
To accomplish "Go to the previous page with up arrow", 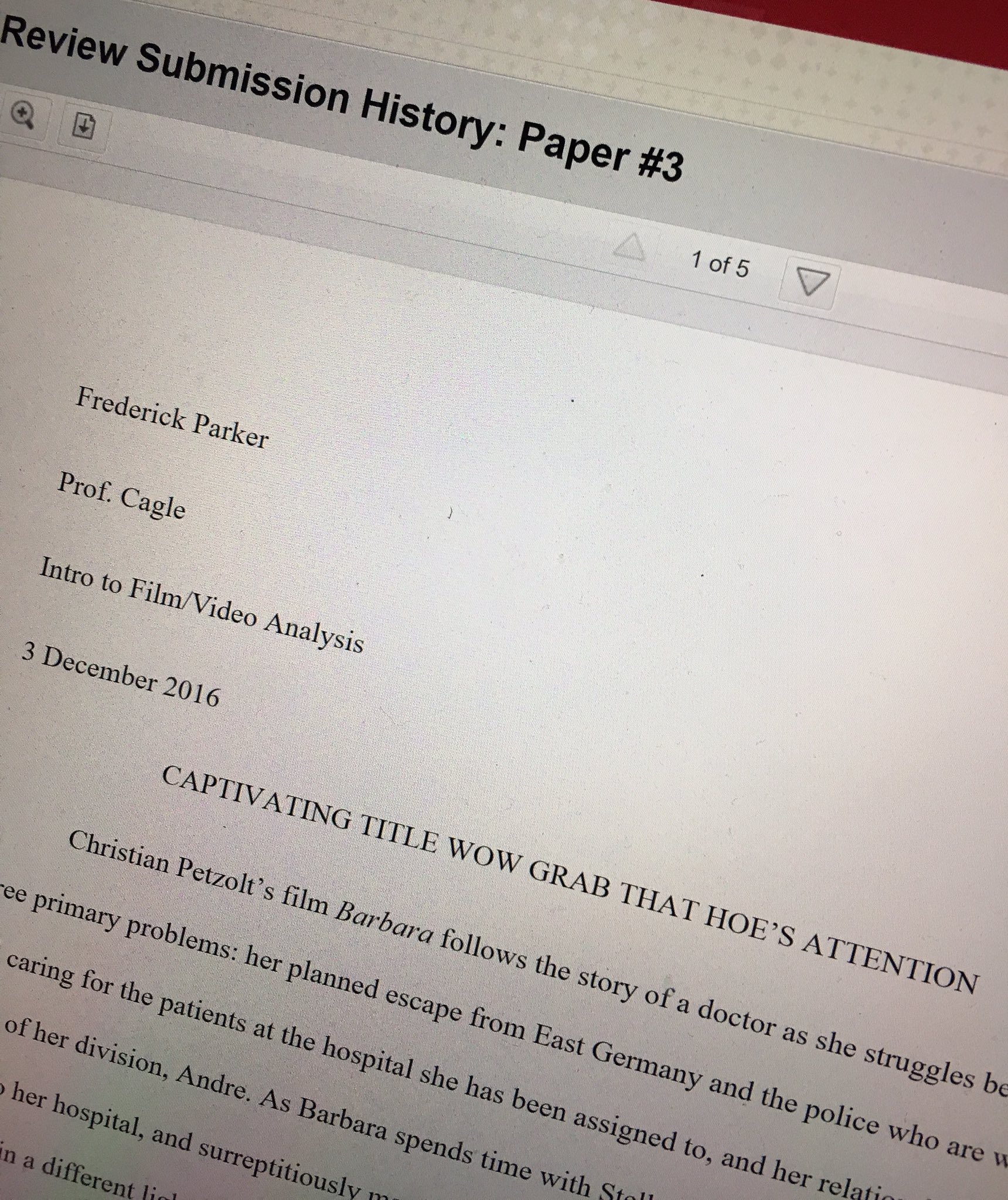I will (629, 248).
